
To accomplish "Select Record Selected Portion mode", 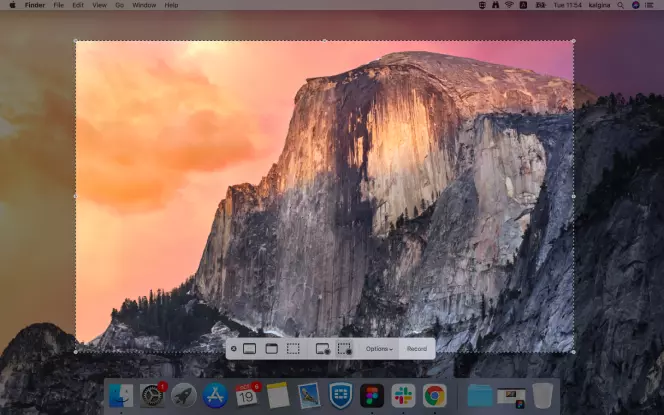I will pos(345,349).
